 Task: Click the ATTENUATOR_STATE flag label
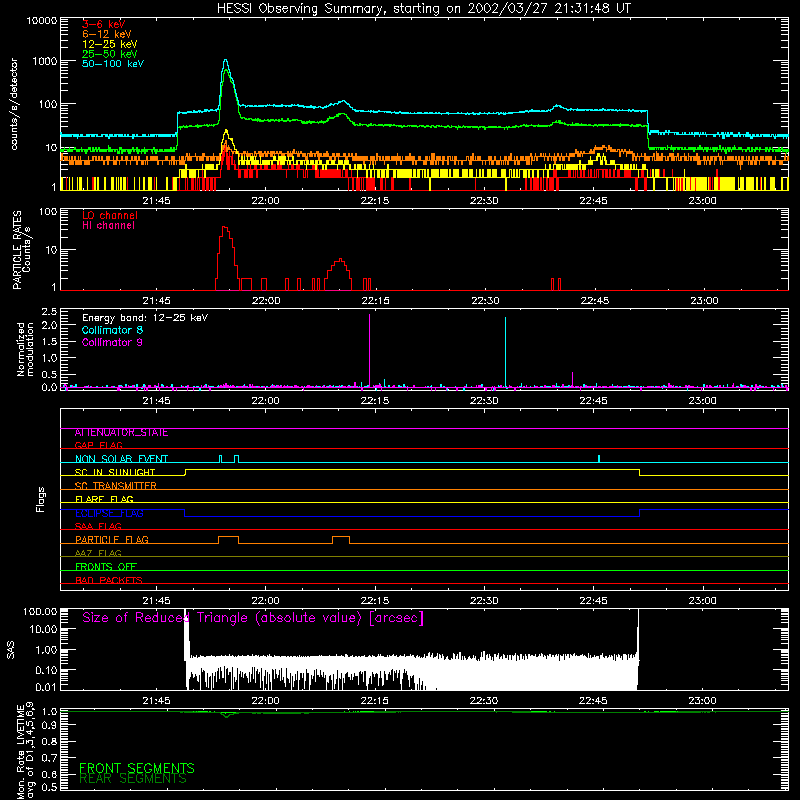coord(121,433)
